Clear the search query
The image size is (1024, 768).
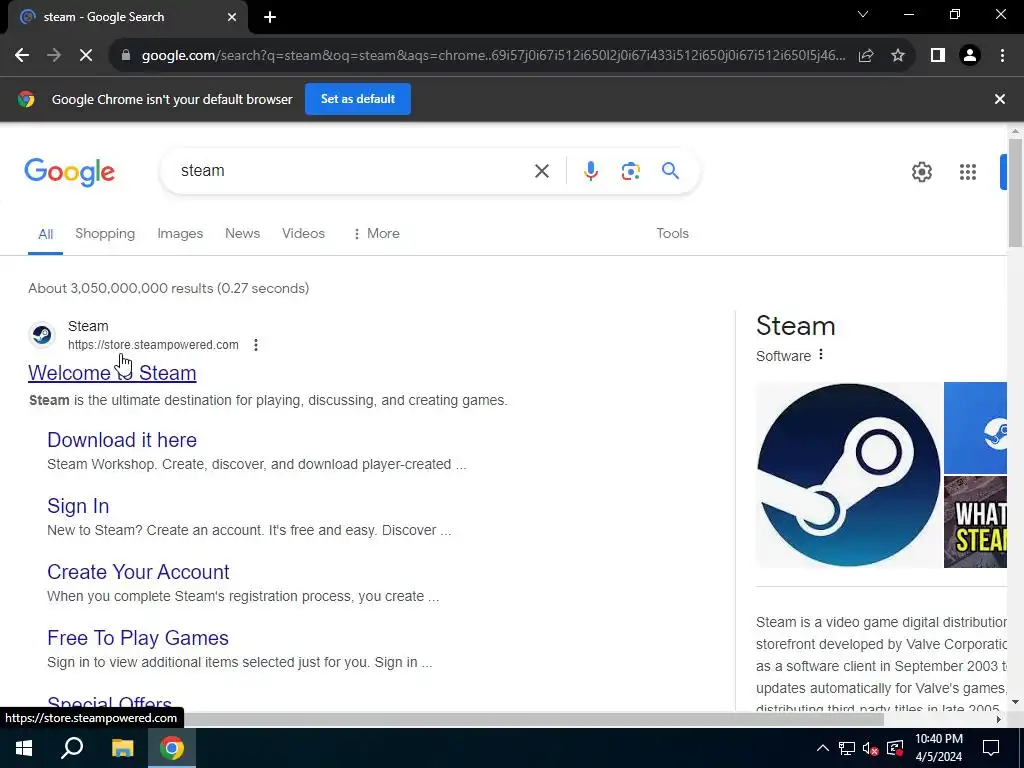click(x=541, y=171)
